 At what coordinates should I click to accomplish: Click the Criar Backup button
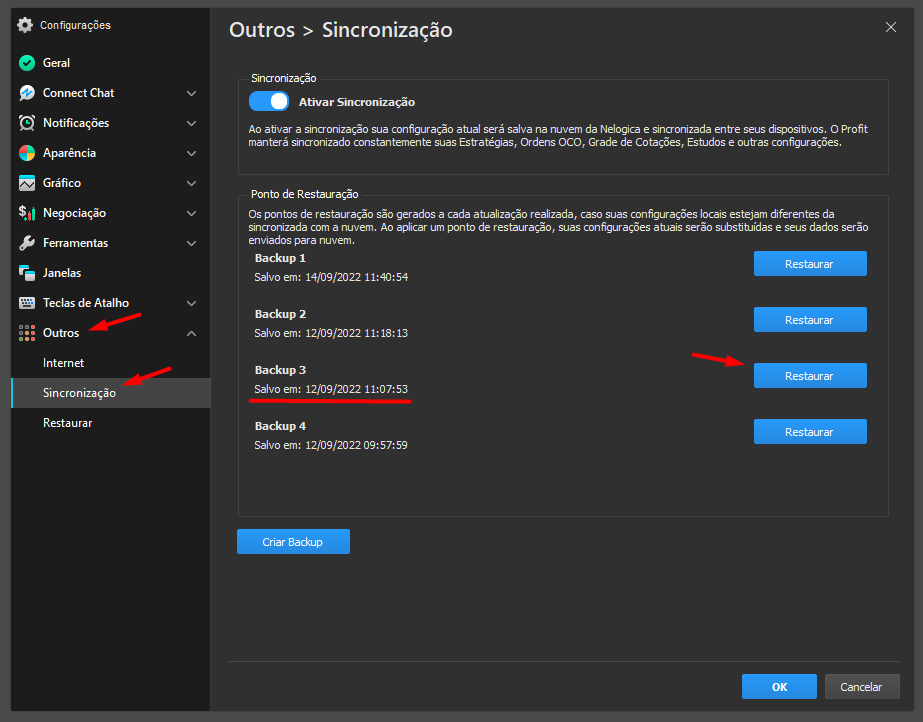point(293,541)
